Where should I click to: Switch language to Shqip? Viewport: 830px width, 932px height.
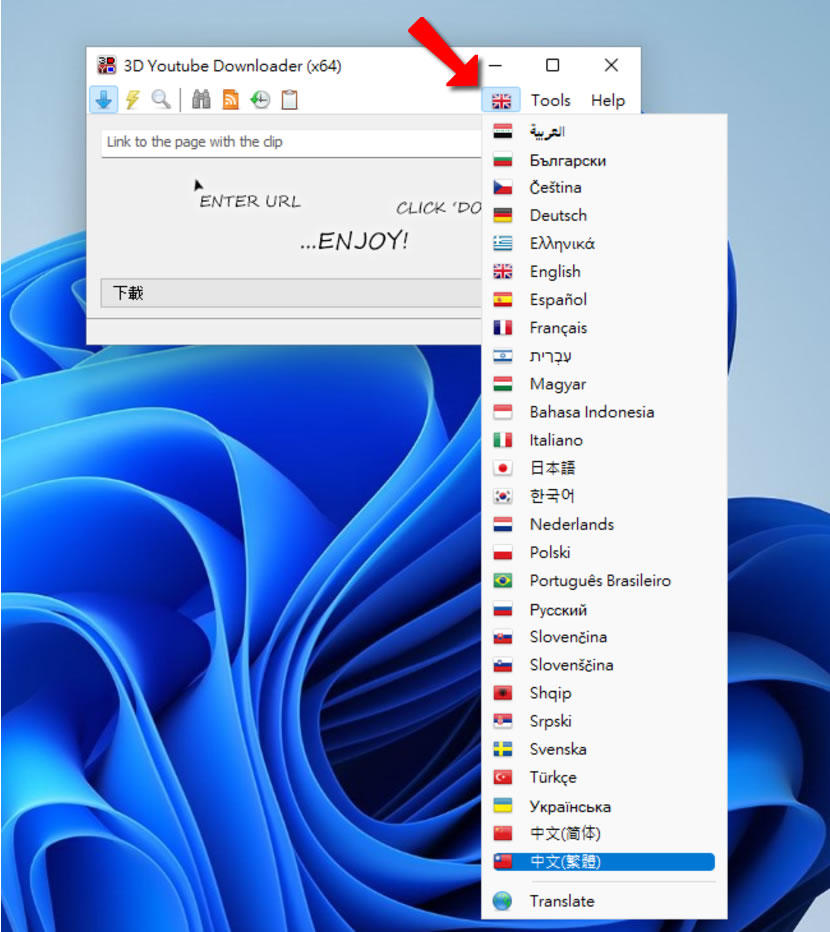coord(604,693)
